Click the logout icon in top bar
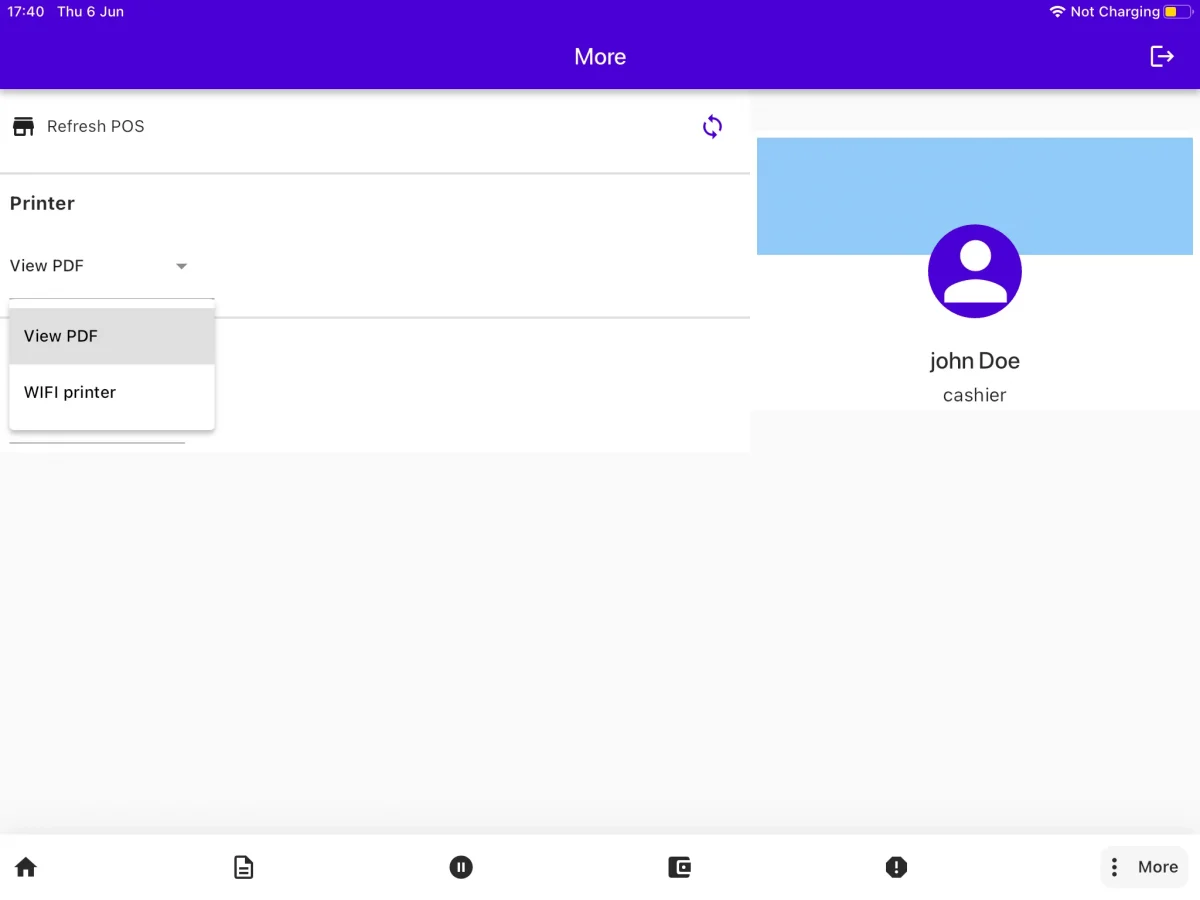 coord(1162,57)
